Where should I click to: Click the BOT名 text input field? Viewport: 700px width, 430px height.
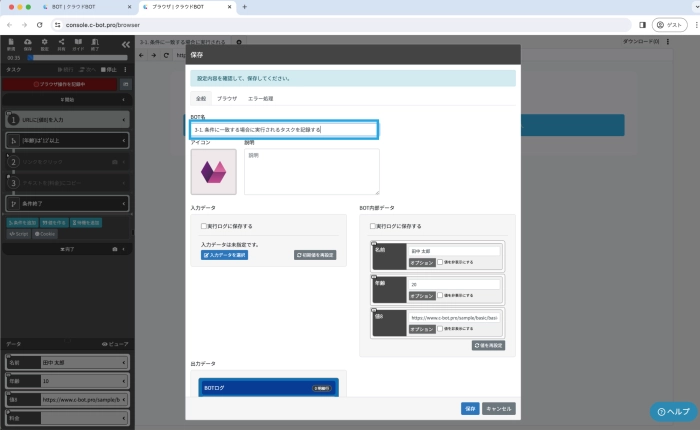(x=283, y=129)
